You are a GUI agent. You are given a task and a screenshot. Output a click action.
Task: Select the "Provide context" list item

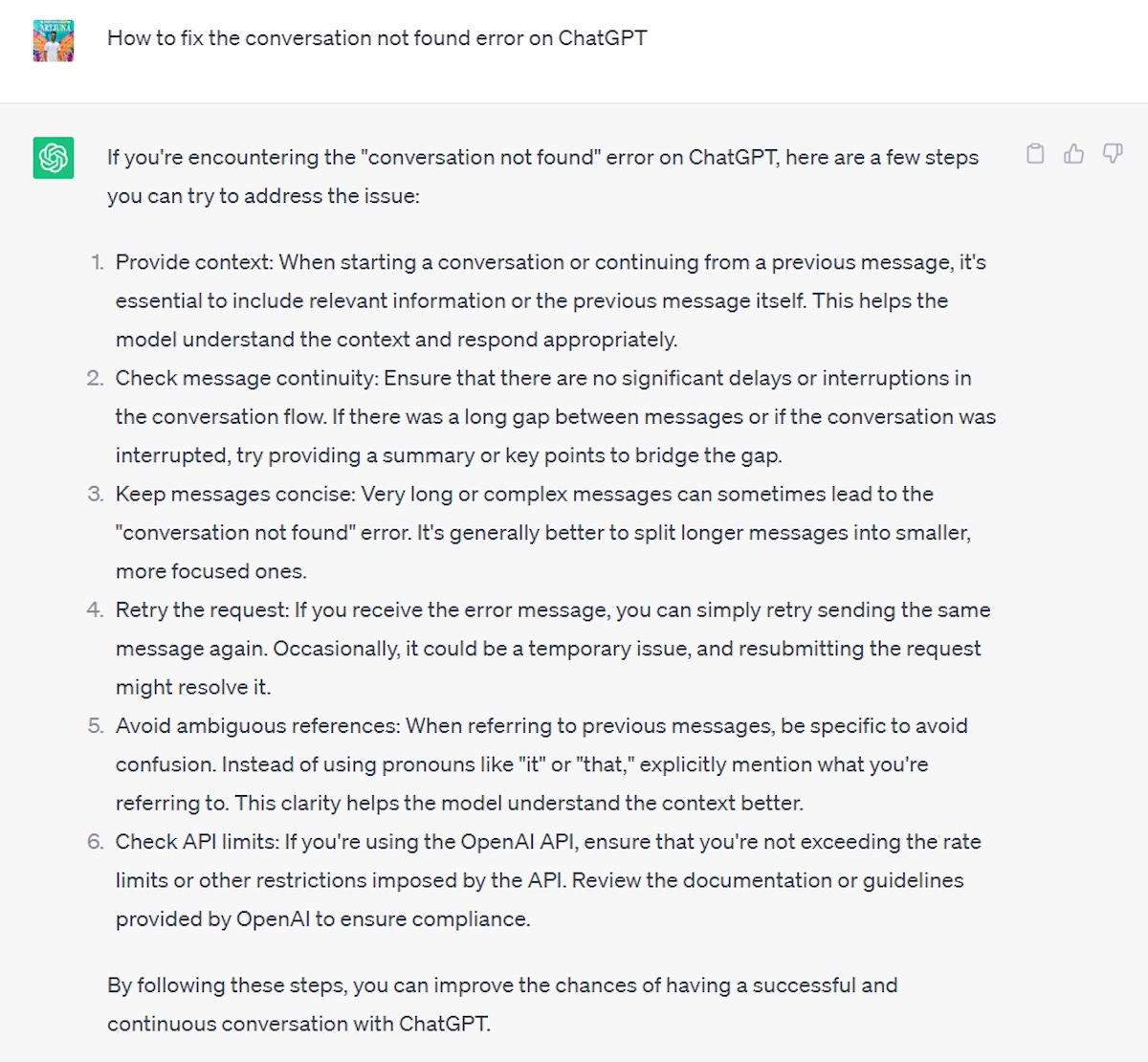550,300
